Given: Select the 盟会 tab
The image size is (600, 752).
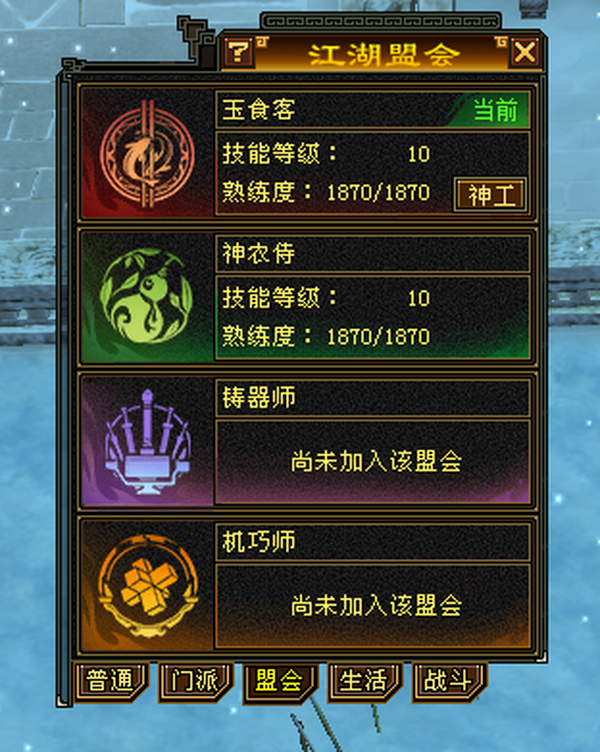Looking at the screenshot, I should click(x=279, y=682).
